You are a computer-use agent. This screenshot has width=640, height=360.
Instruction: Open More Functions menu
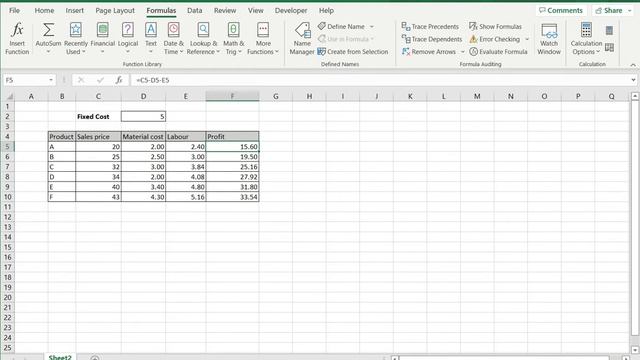[x=263, y=38]
